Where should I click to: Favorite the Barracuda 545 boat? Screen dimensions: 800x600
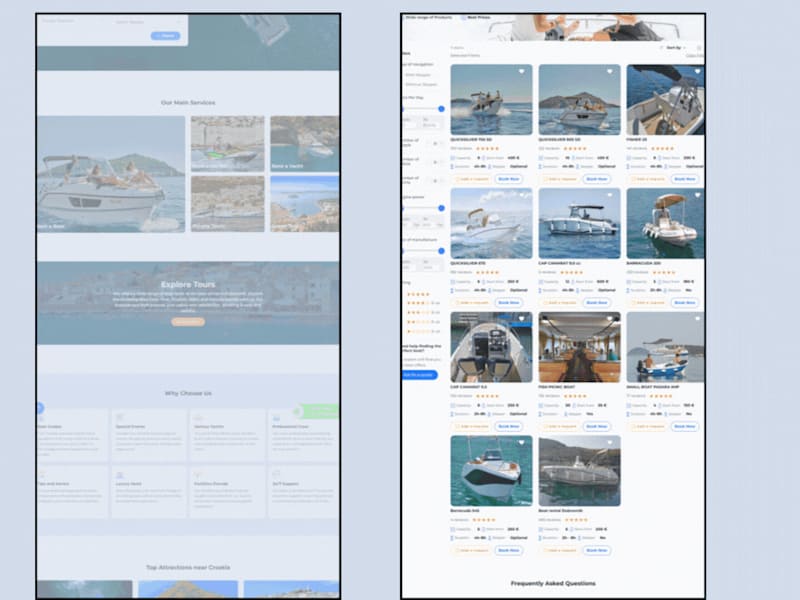pos(521,442)
